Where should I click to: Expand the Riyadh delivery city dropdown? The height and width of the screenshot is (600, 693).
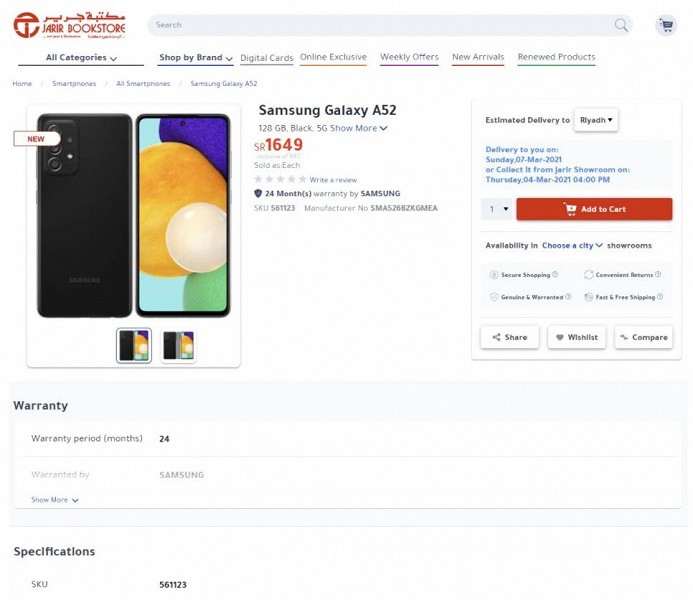tap(596, 120)
